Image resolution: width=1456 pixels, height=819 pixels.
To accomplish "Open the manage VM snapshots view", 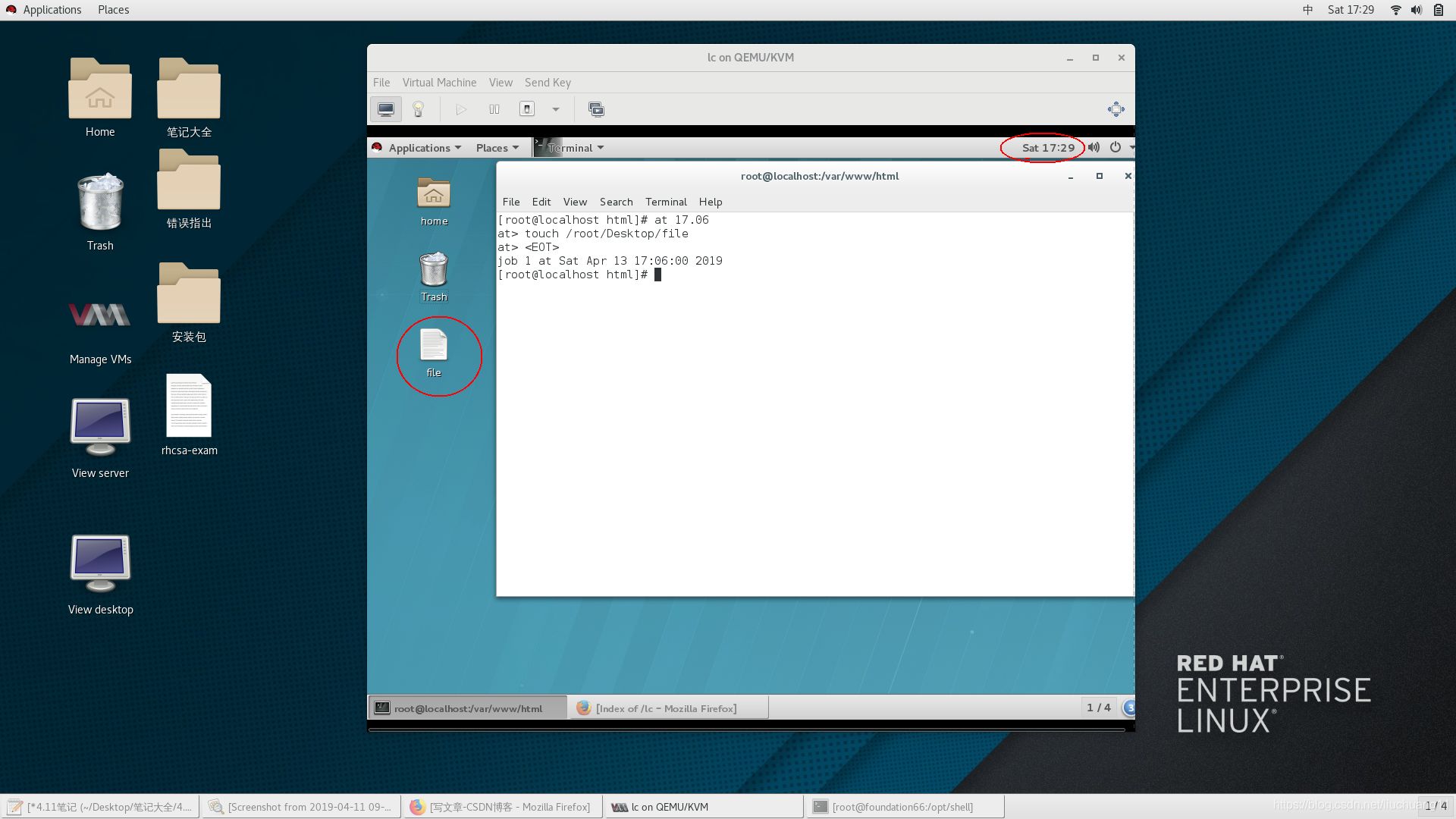I will point(596,109).
